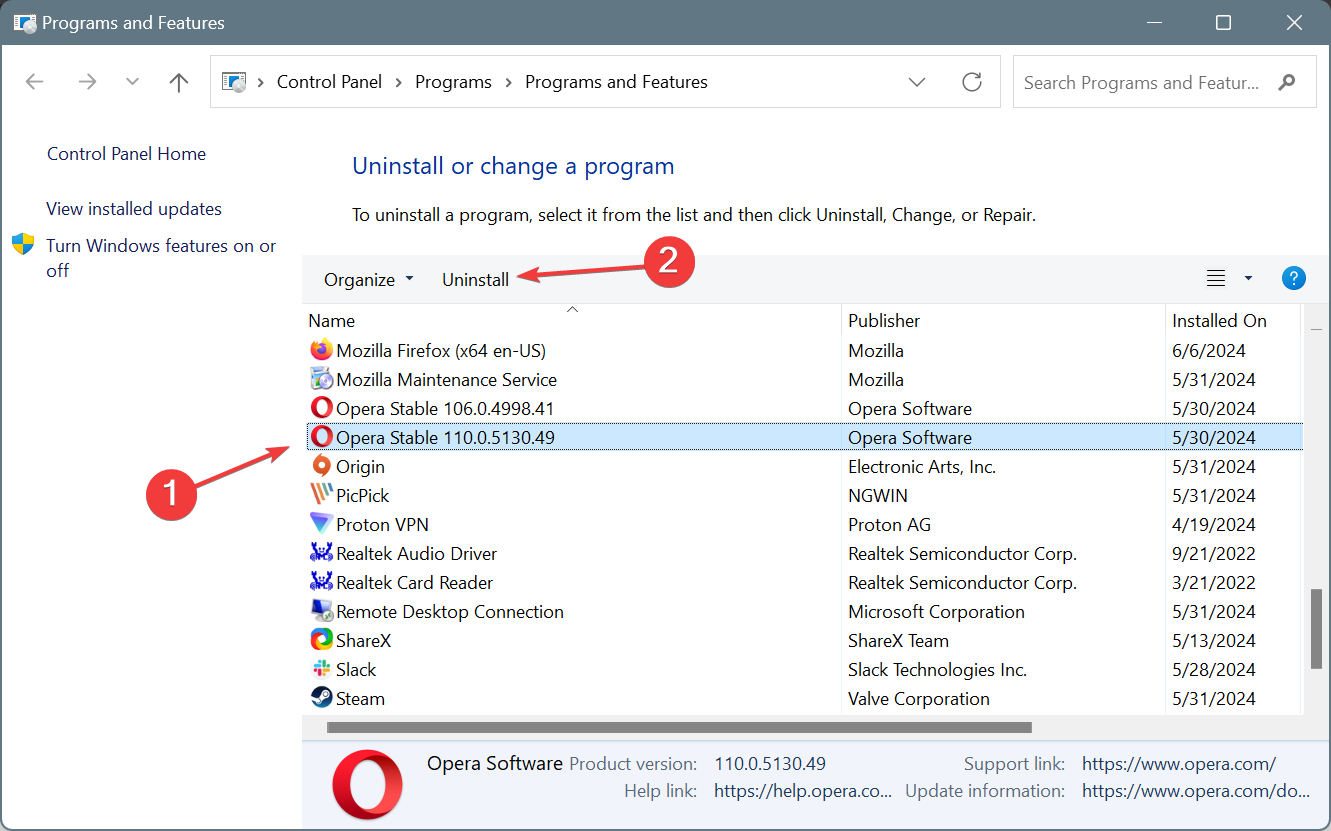Click the ShareX Team publisher cell

click(899, 640)
